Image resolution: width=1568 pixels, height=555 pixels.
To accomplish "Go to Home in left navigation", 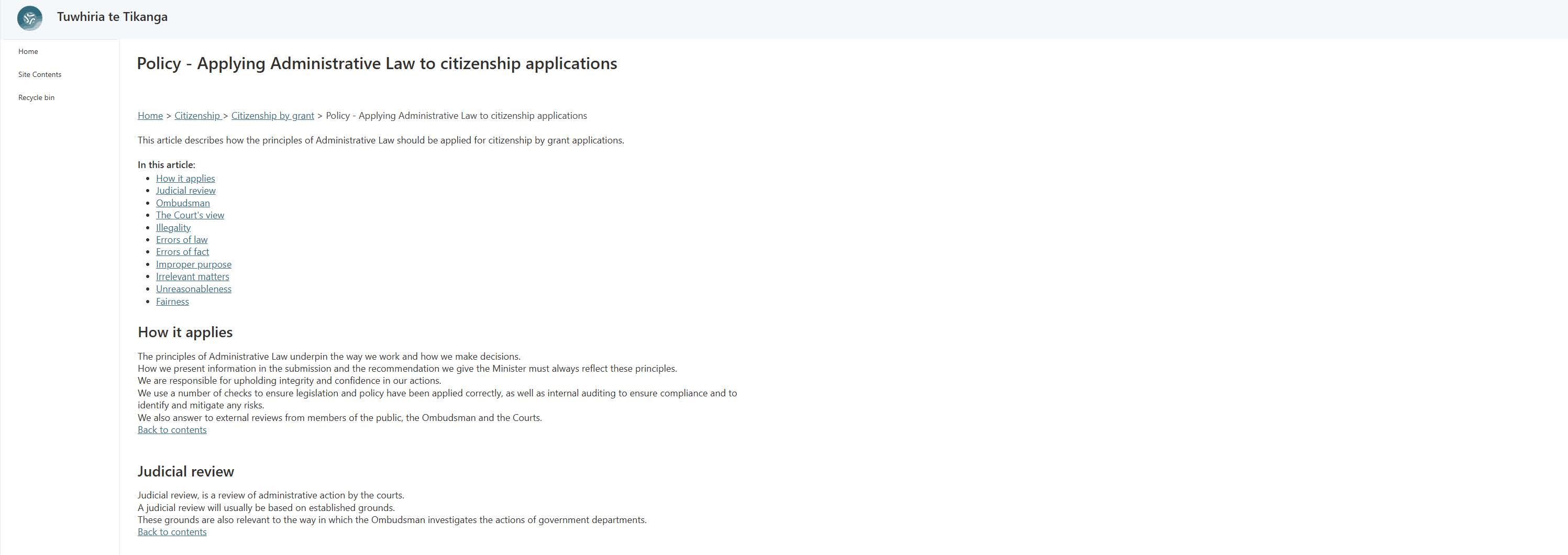I will tap(28, 52).
